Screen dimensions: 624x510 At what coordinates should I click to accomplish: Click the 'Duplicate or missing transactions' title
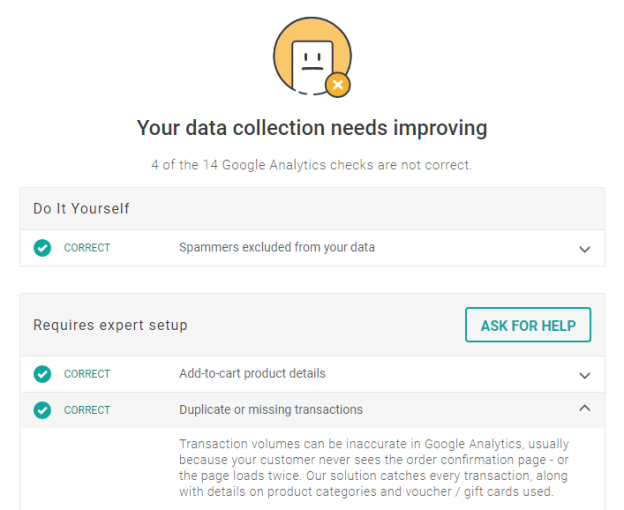click(271, 410)
